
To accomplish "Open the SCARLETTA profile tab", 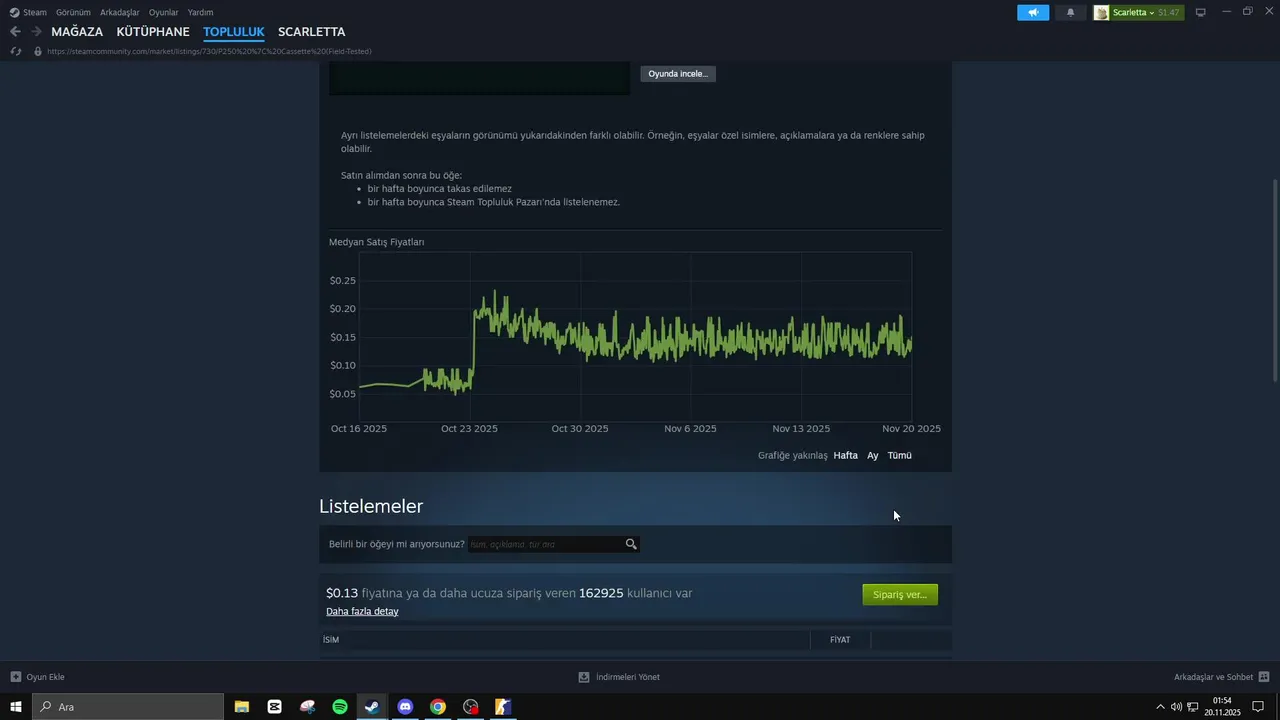I will point(312,32).
